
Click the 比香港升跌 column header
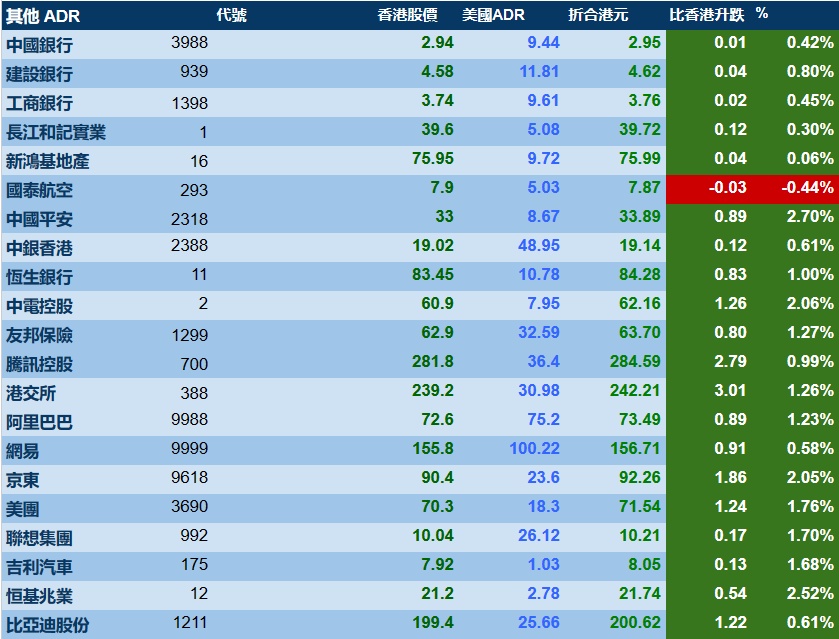pyautogui.click(x=706, y=15)
